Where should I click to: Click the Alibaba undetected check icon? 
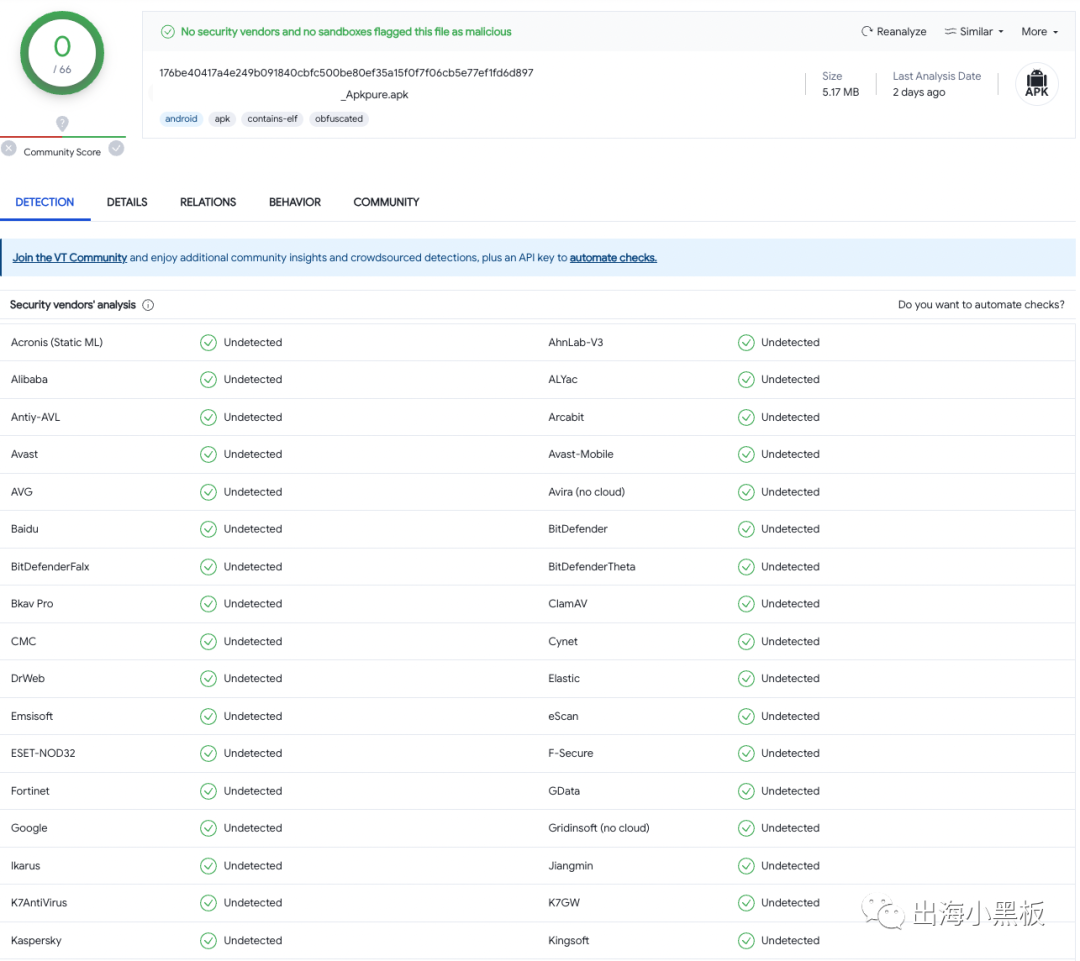tap(208, 380)
